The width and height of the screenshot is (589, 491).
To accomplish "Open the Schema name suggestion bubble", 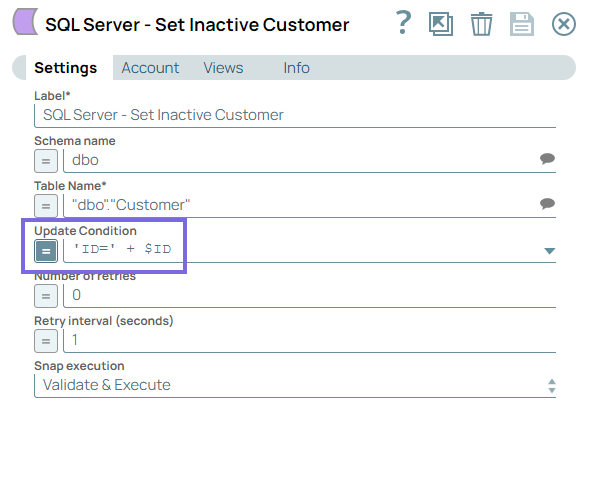I will [547, 159].
